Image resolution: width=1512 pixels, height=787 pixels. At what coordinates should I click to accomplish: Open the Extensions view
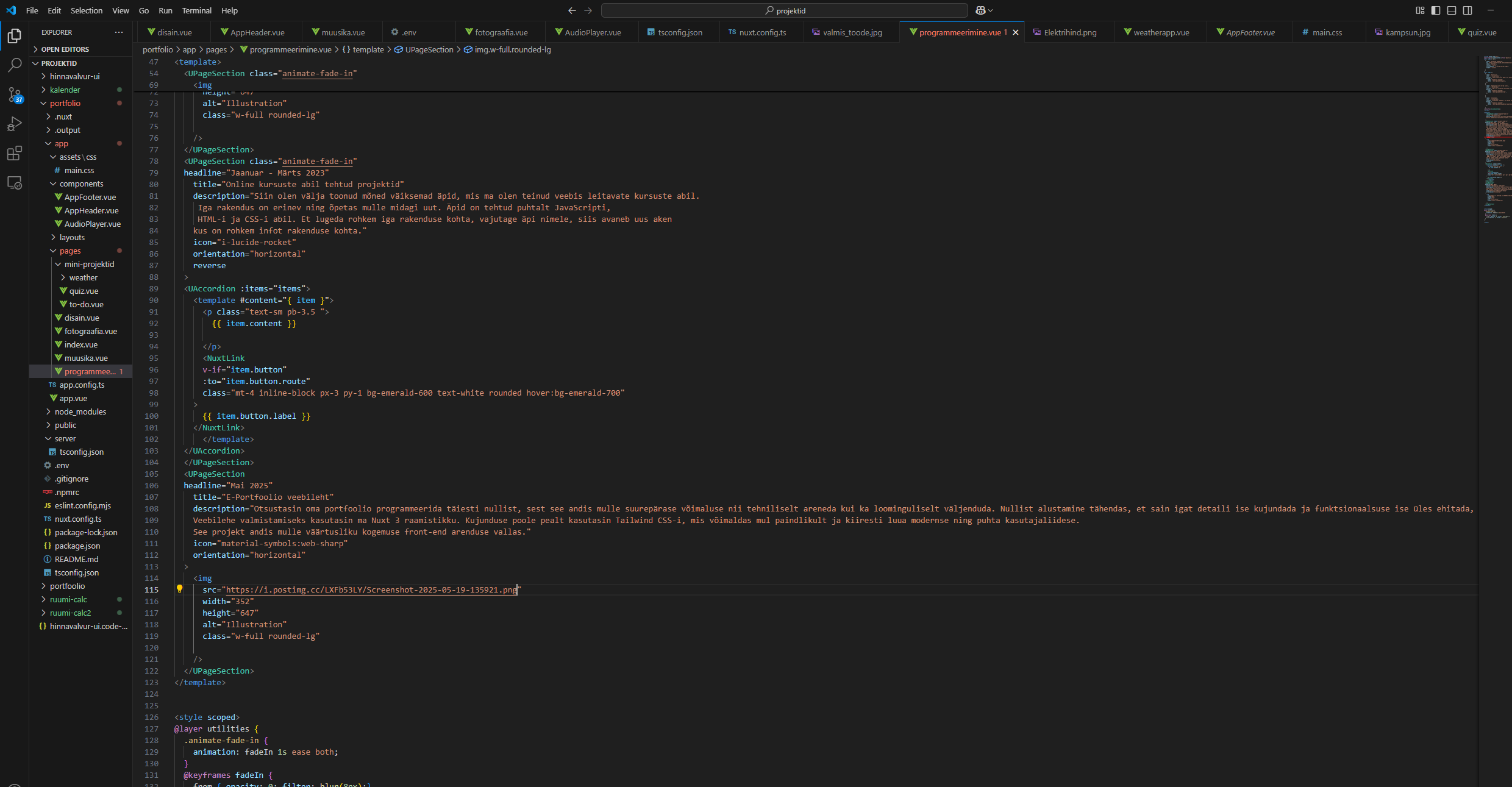point(15,153)
